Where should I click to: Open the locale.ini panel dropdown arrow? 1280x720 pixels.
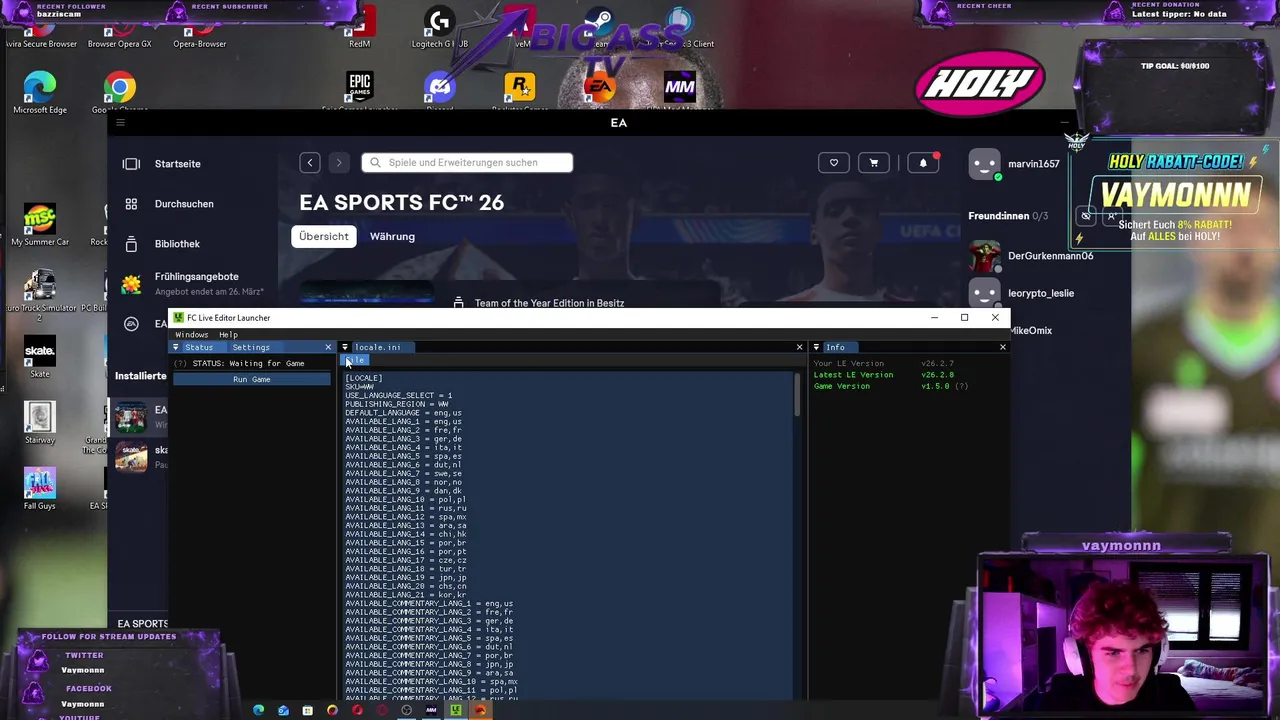(x=345, y=347)
